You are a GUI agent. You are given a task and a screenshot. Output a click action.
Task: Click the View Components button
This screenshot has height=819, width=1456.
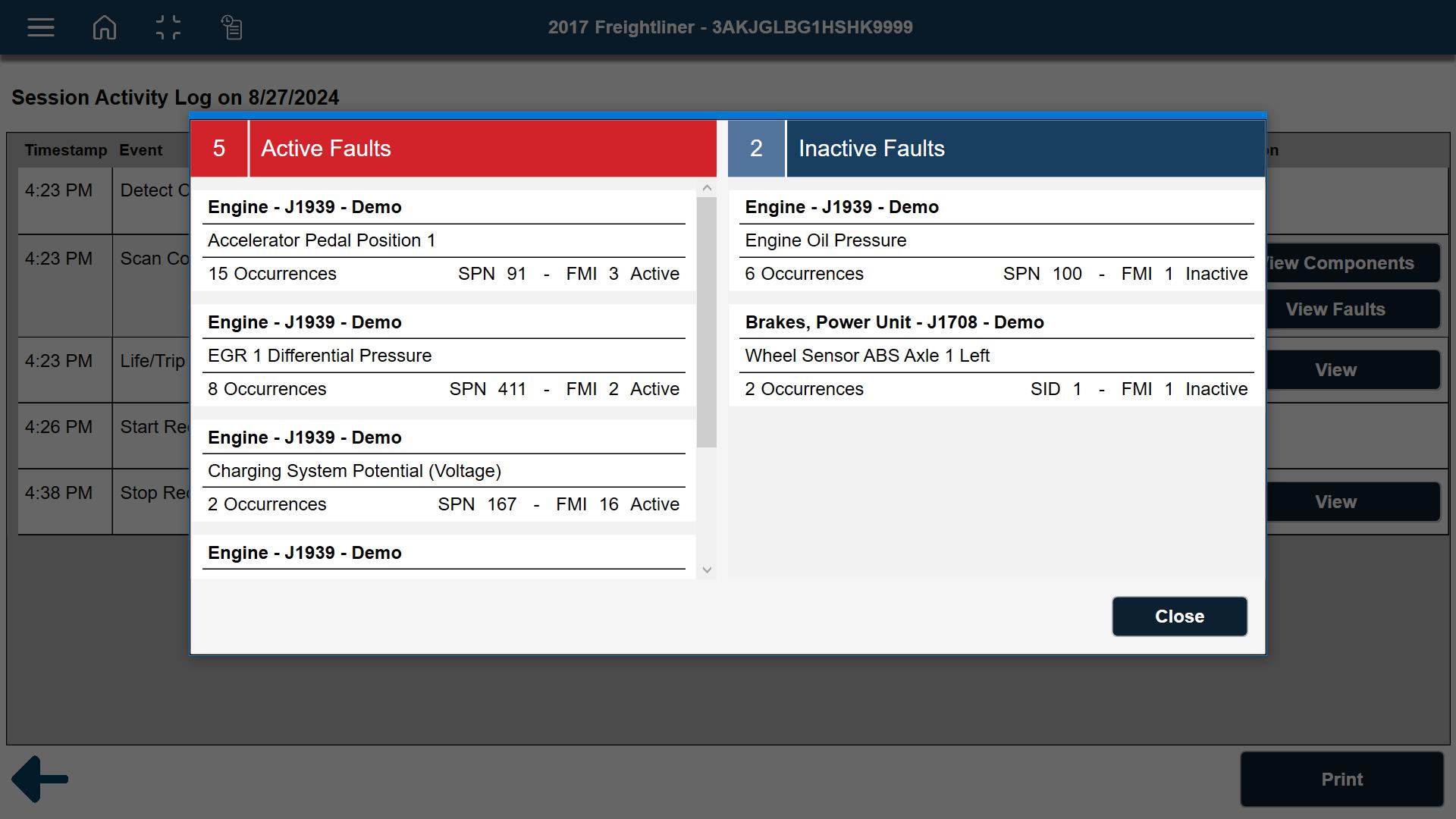coord(1352,263)
